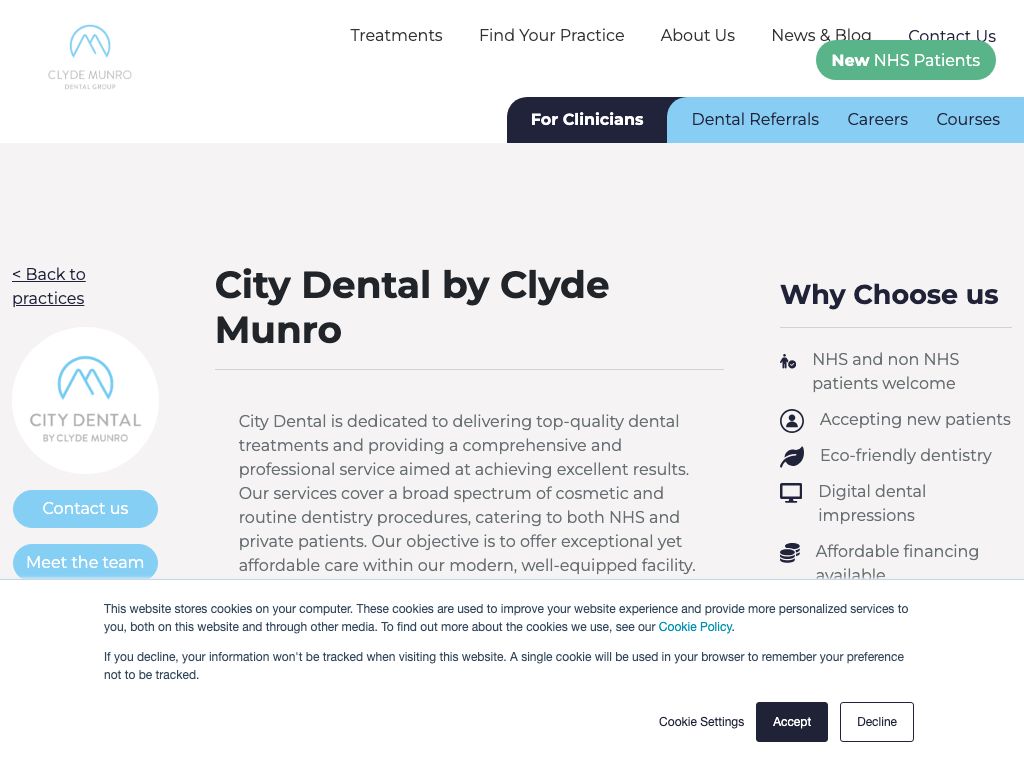Image resolution: width=1024 pixels, height=768 pixels.
Task: Click the Eco-friendly dentistry leaf icon
Action: coord(792,456)
